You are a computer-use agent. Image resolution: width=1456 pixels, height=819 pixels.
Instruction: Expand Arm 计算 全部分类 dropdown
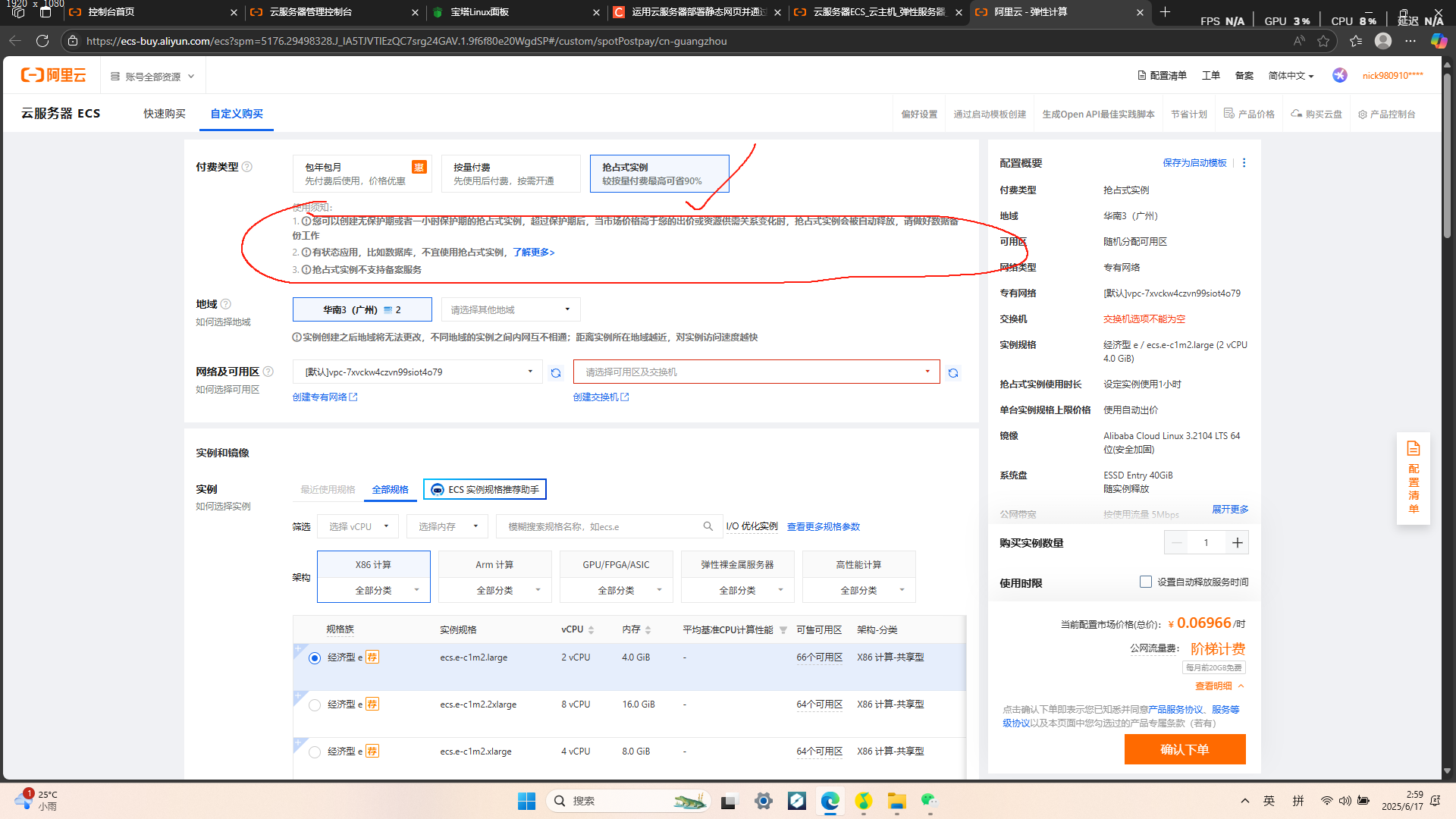(495, 590)
